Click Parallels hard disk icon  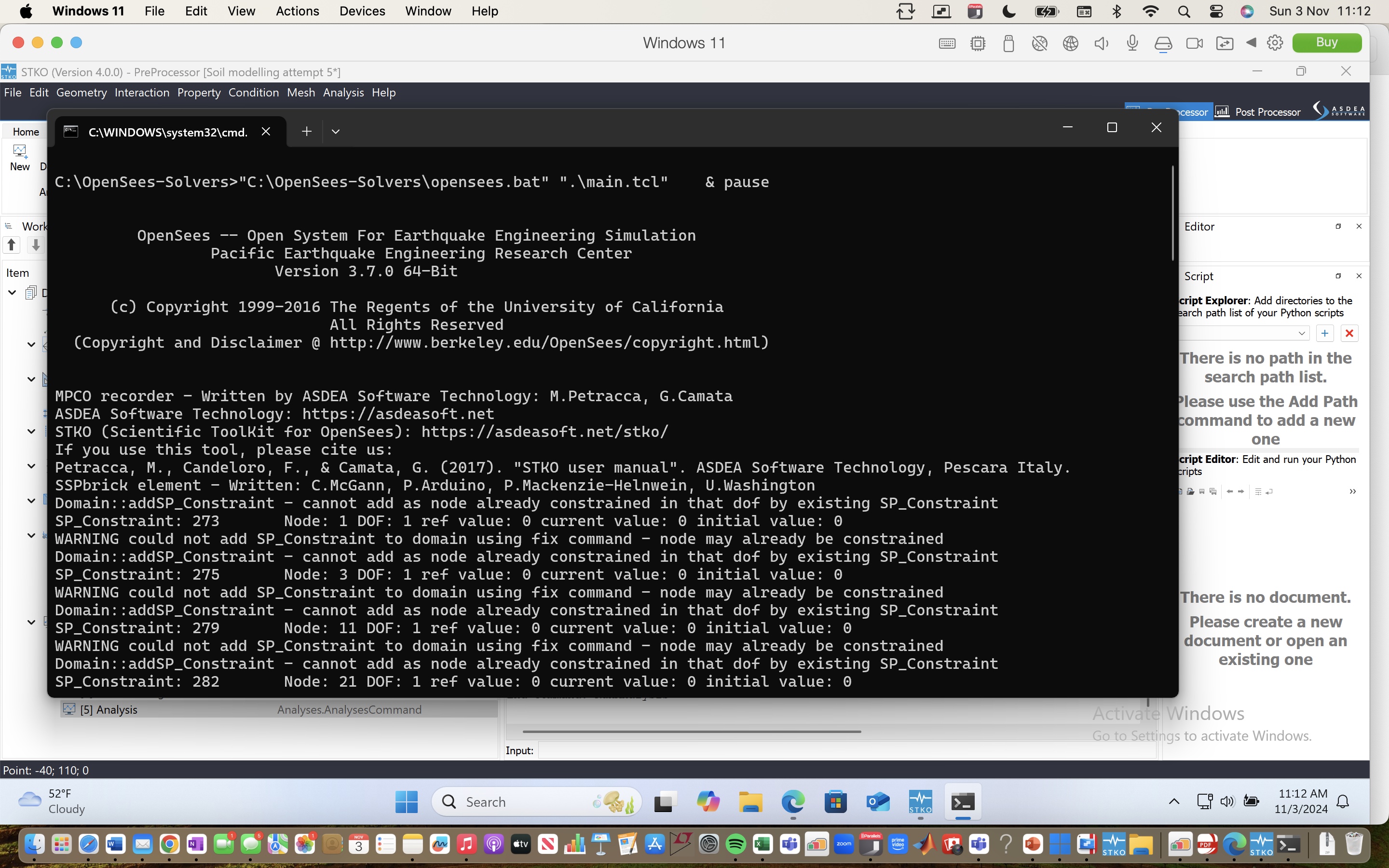click(1163, 43)
